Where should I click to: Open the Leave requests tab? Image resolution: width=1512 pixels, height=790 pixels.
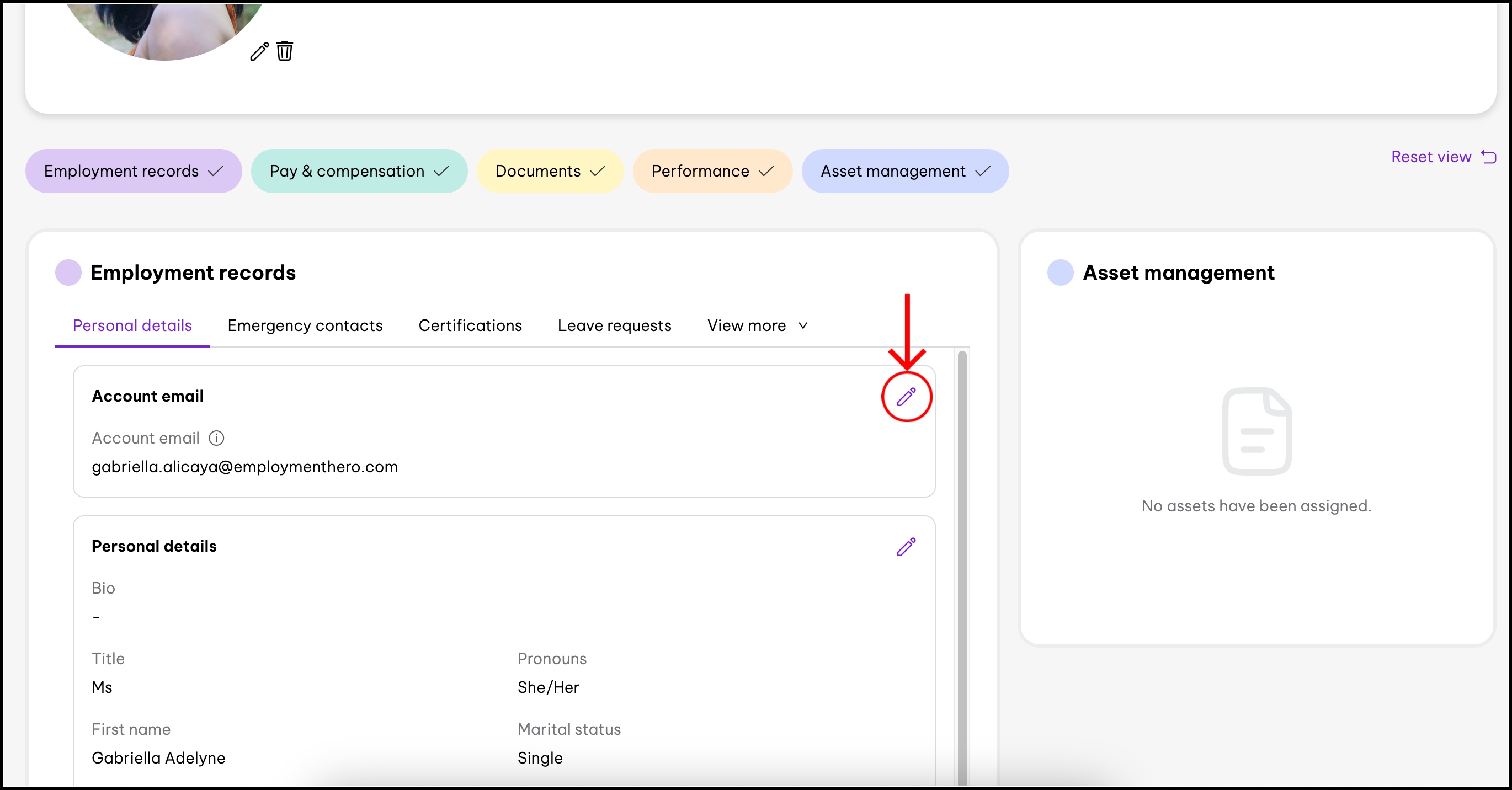pyautogui.click(x=614, y=325)
